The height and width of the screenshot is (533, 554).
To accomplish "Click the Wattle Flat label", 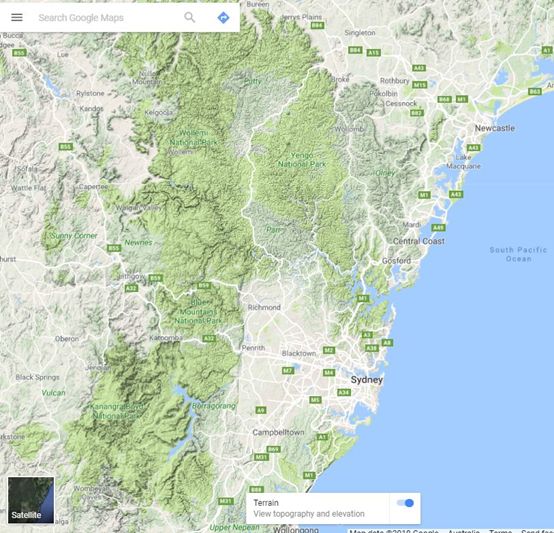I will point(29,188).
